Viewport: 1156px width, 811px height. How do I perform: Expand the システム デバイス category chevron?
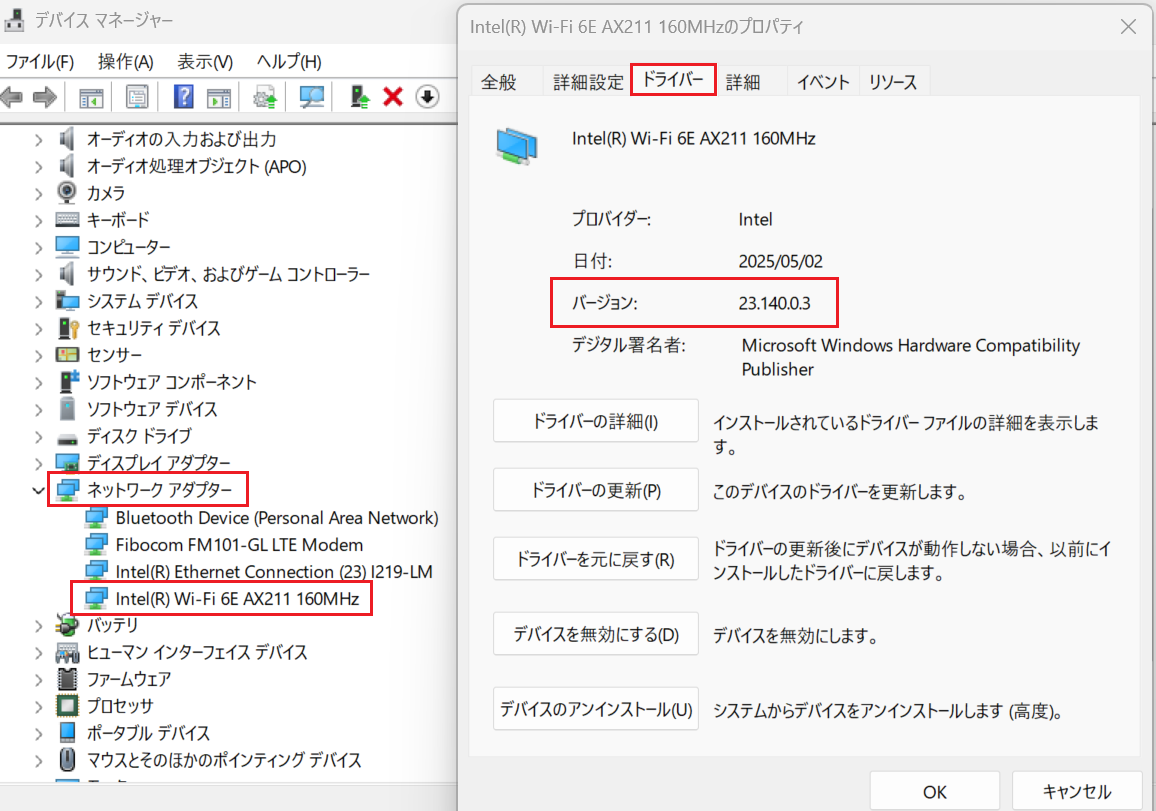tap(38, 301)
